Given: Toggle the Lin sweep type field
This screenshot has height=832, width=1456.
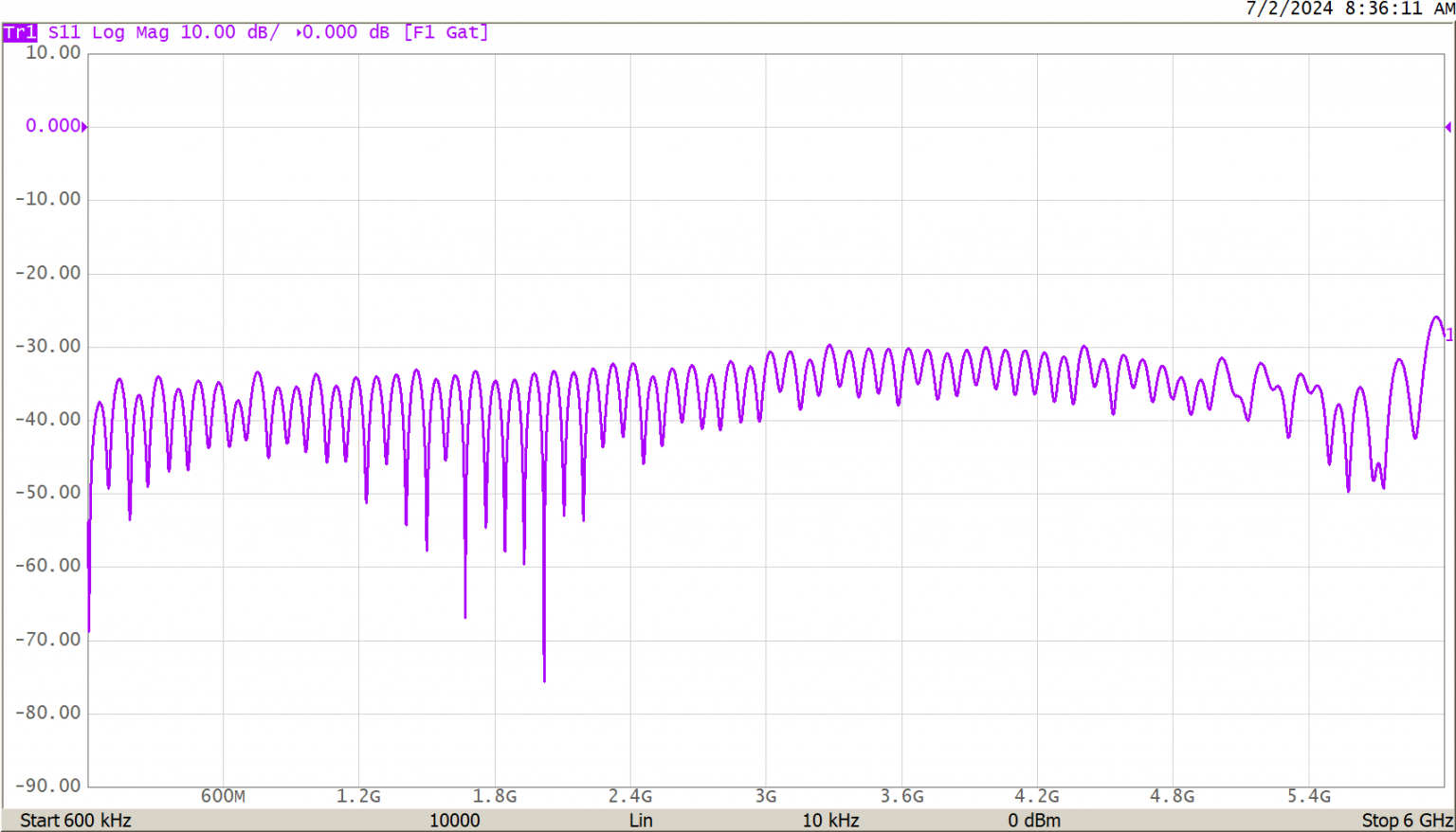Looking at the screenshot, I should [x=641, y=821].
